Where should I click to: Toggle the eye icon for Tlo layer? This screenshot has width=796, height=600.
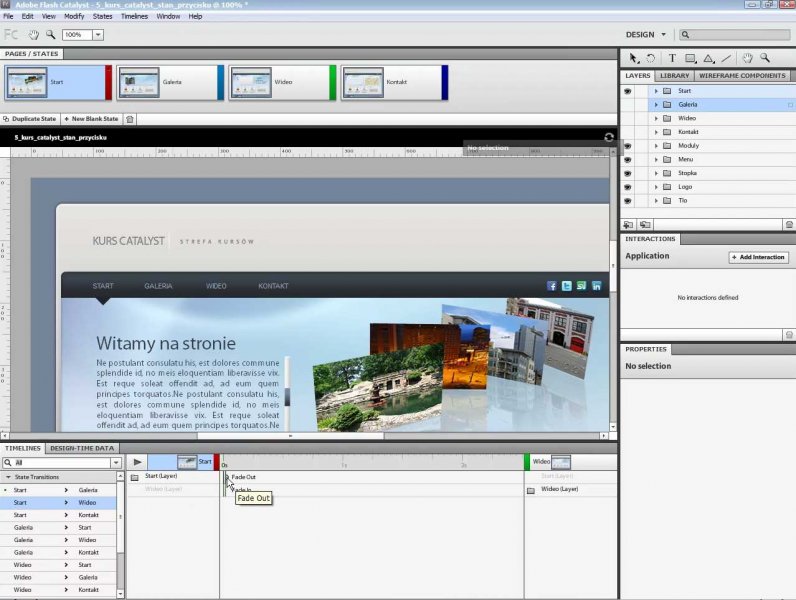pos(628,200)
